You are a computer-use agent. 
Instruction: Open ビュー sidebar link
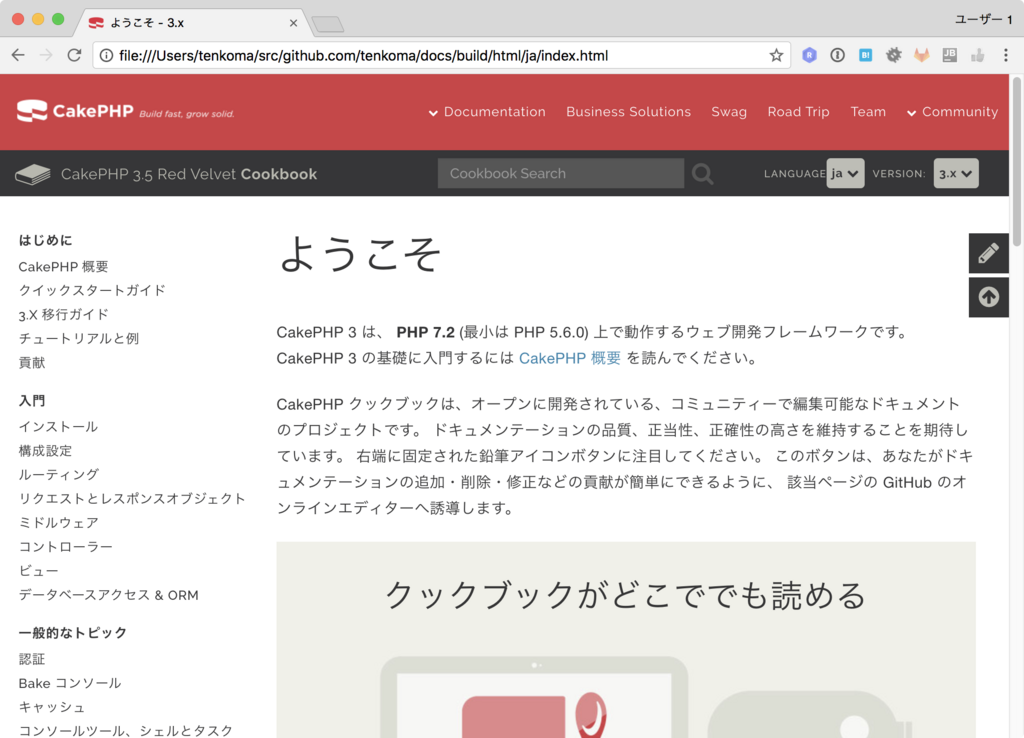[x=39, y=570]
